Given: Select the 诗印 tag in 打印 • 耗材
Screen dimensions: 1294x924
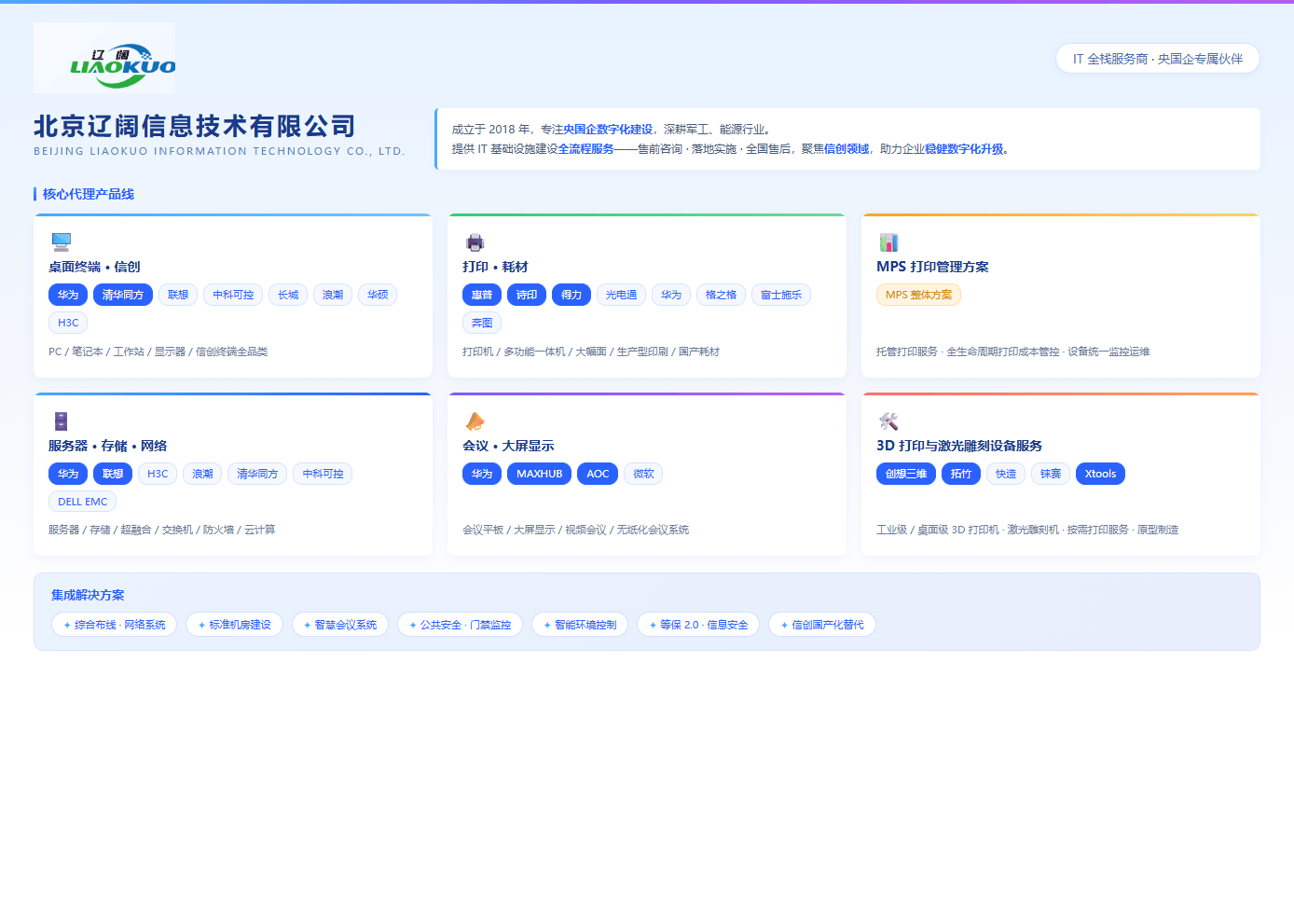Looking at the screenshot, I should [527, 295].
